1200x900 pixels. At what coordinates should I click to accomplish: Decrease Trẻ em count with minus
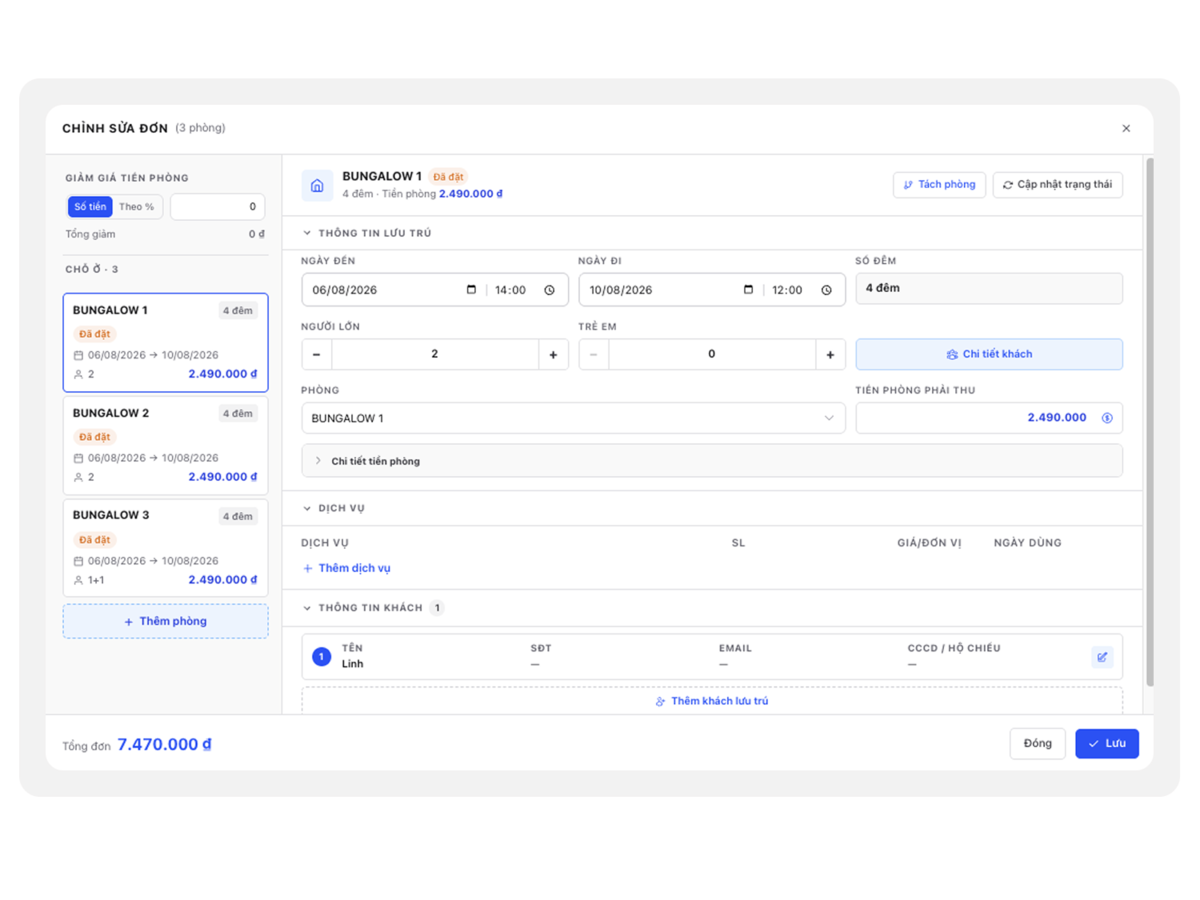pos(594,354)
